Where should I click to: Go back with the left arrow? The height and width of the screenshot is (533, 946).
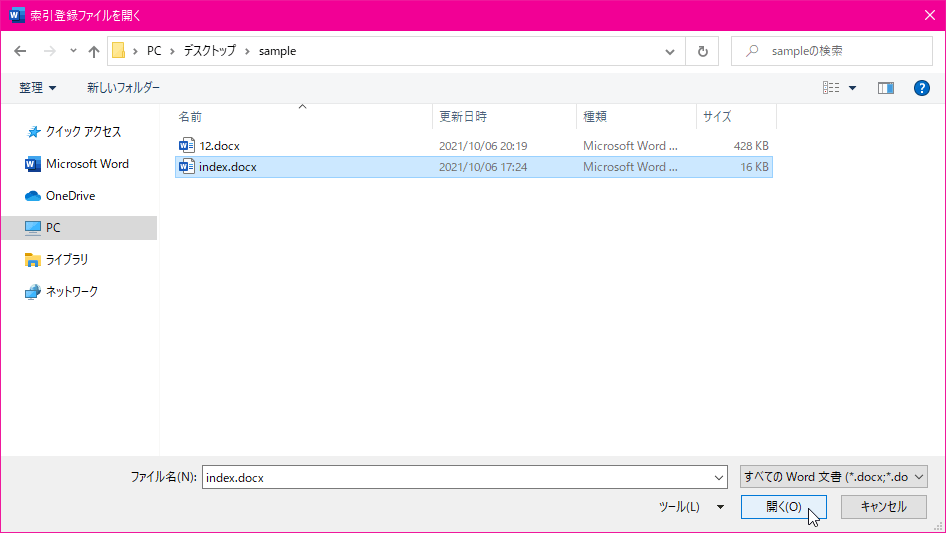point(20,51)
